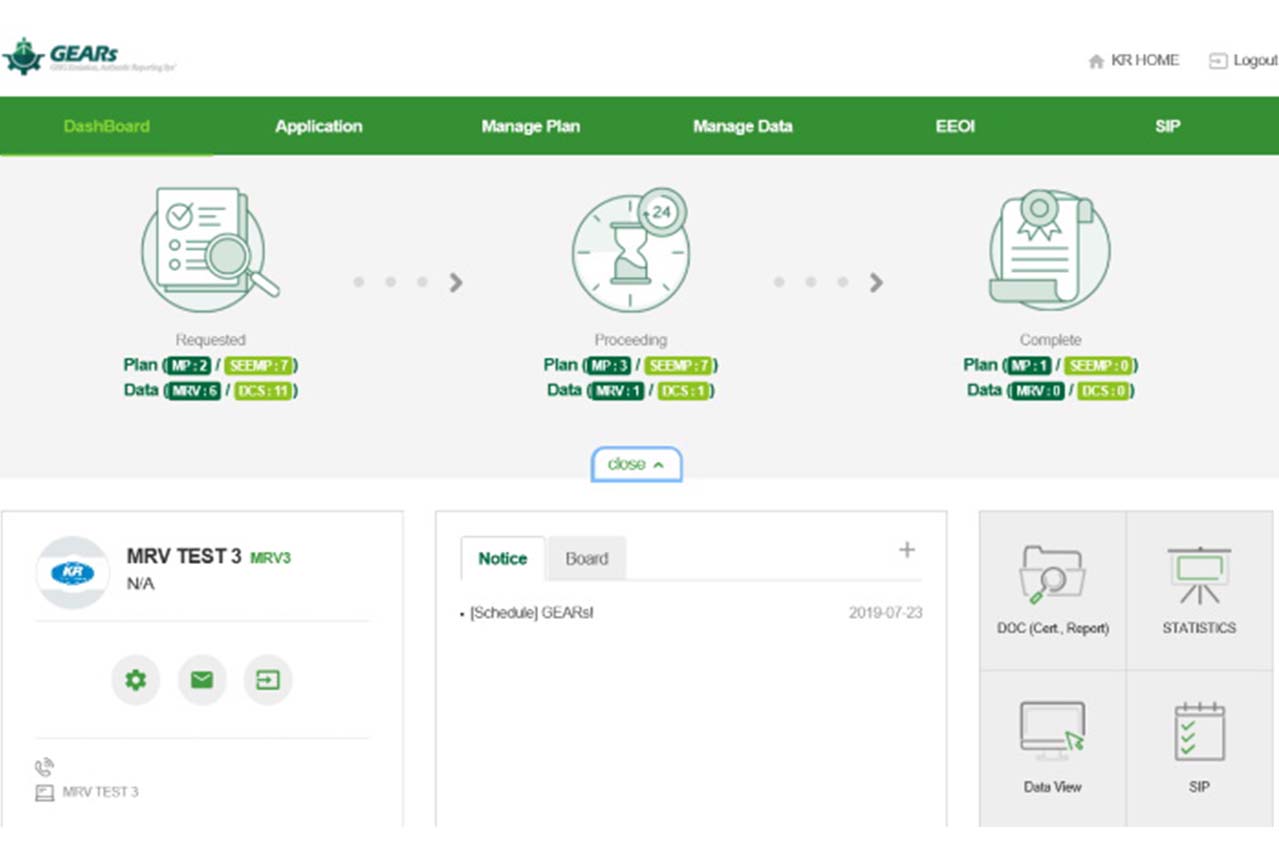The width and height of the screenshot is (1279, 851).
Task: Click the Proceeding hourglass clock icon
Action: (x=630, y=249)
